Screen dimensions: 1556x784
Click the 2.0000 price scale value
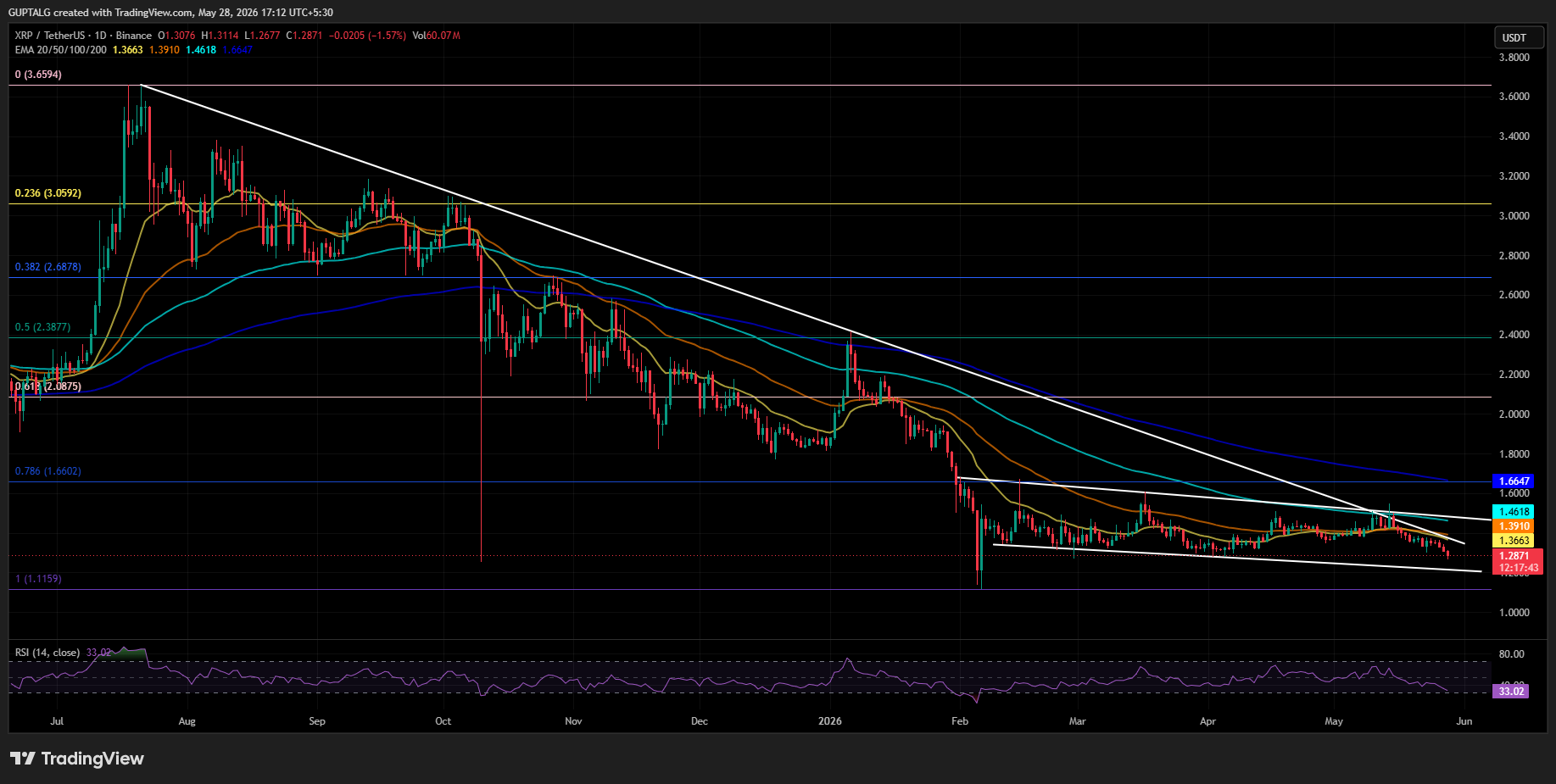coord(1514,414)
